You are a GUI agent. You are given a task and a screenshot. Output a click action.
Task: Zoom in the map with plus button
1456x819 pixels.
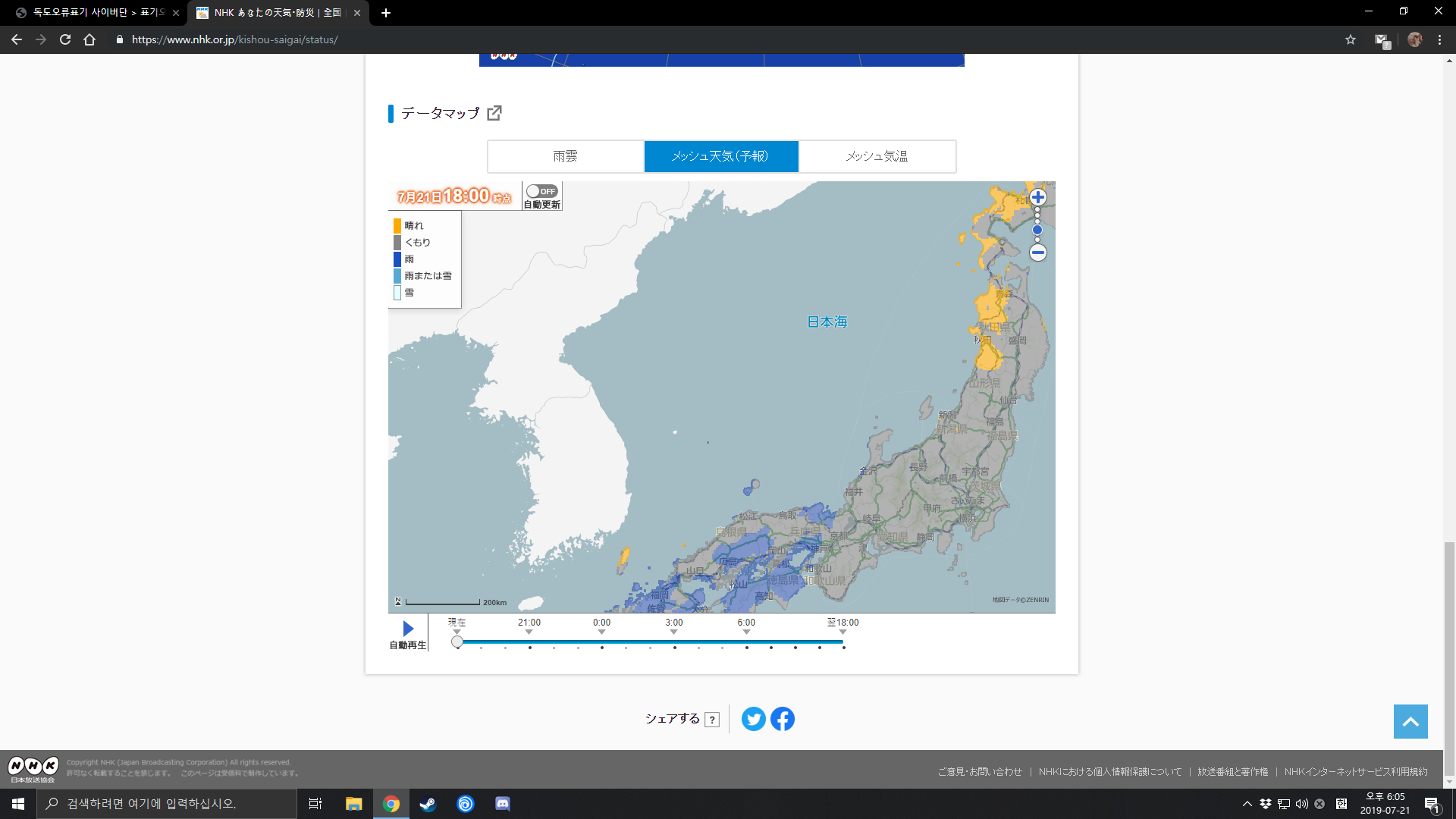click(x=1038, y=197)
